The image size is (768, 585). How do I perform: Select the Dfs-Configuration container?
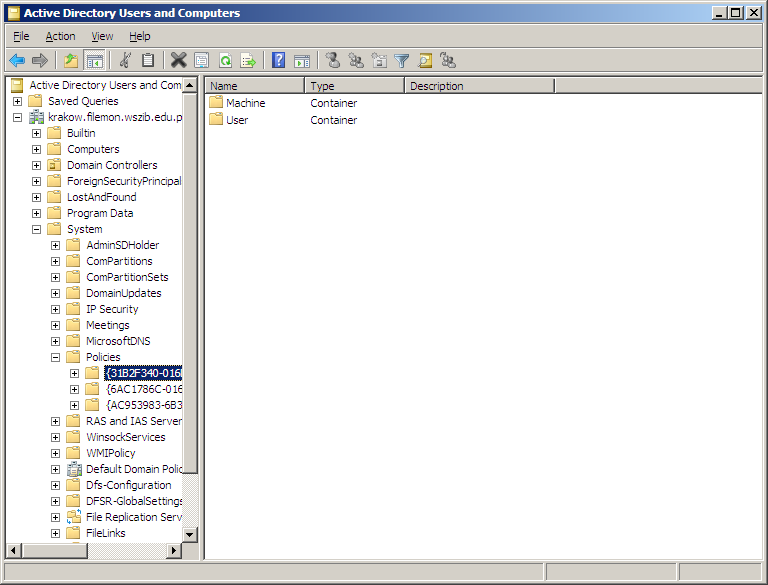pos(128,486)
